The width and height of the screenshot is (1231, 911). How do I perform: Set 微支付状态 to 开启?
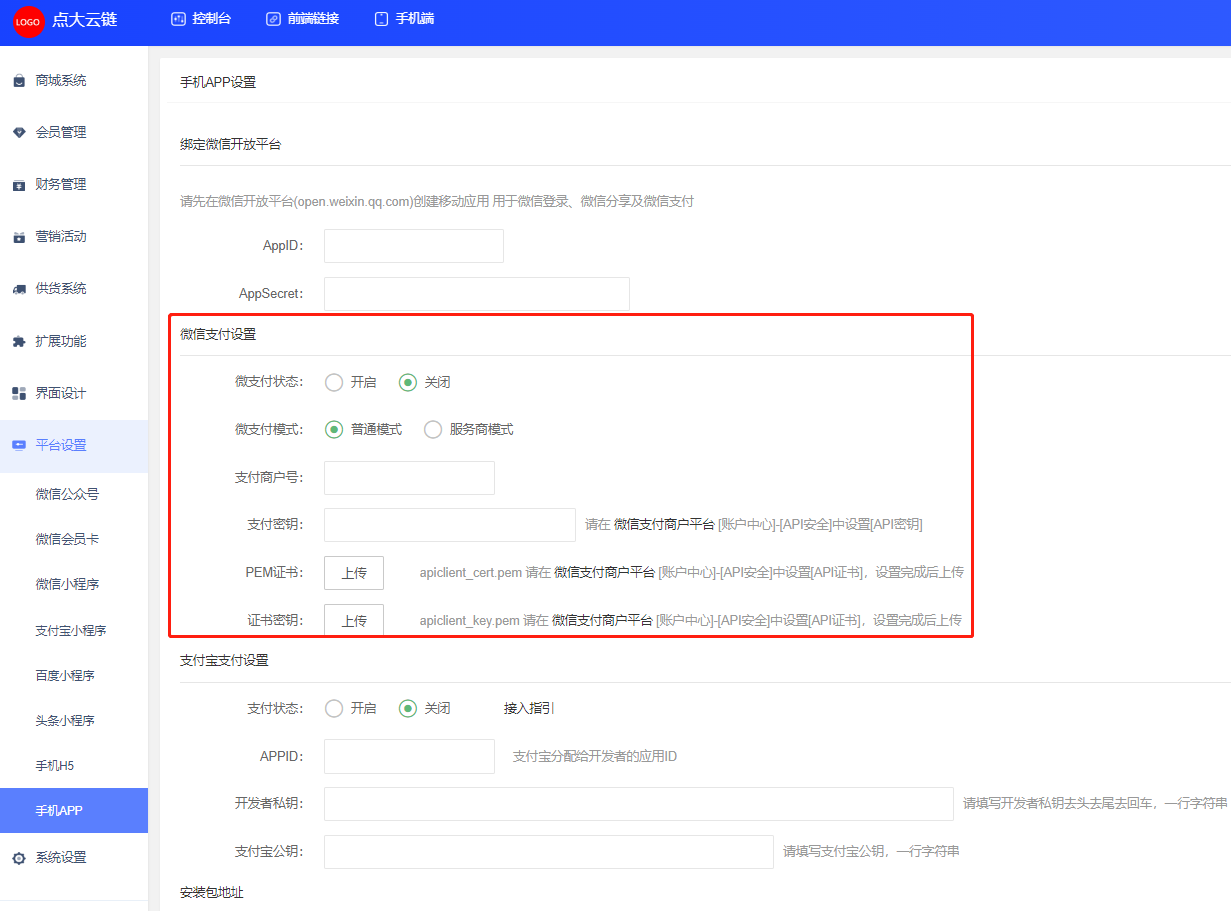coord(334,382)
